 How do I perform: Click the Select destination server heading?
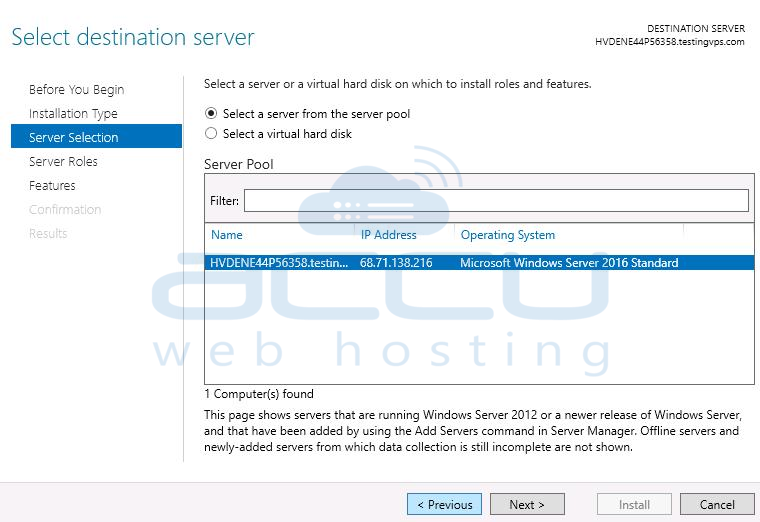point(133,37)
